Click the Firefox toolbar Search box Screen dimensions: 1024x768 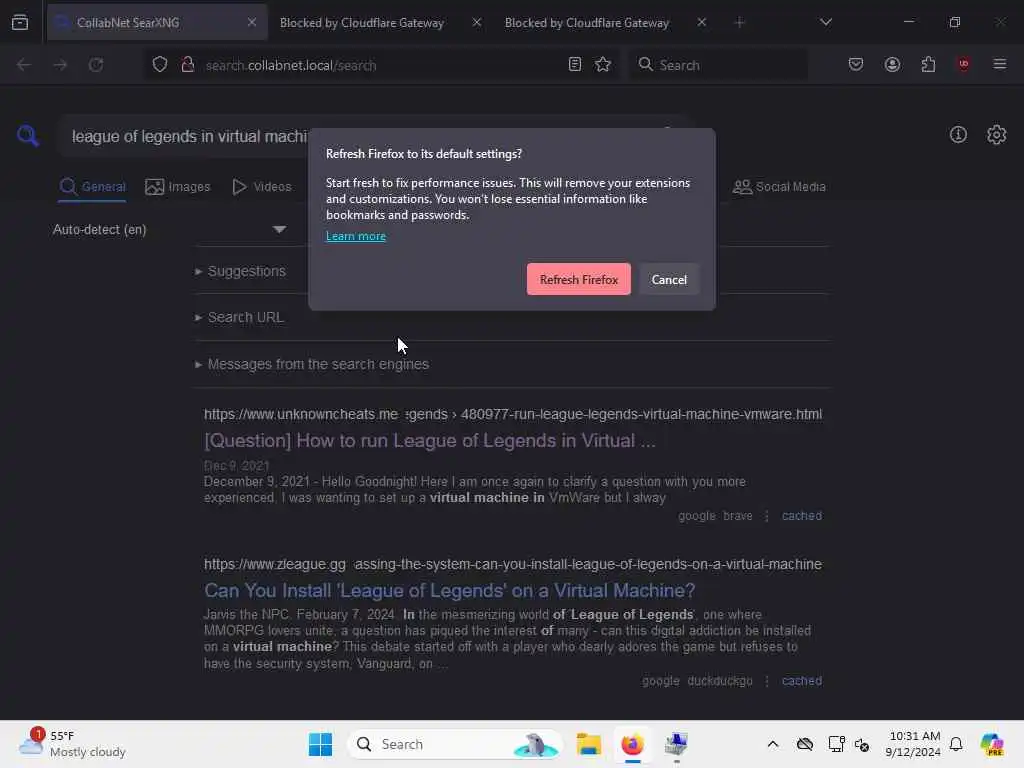click(x=718, y=65)
